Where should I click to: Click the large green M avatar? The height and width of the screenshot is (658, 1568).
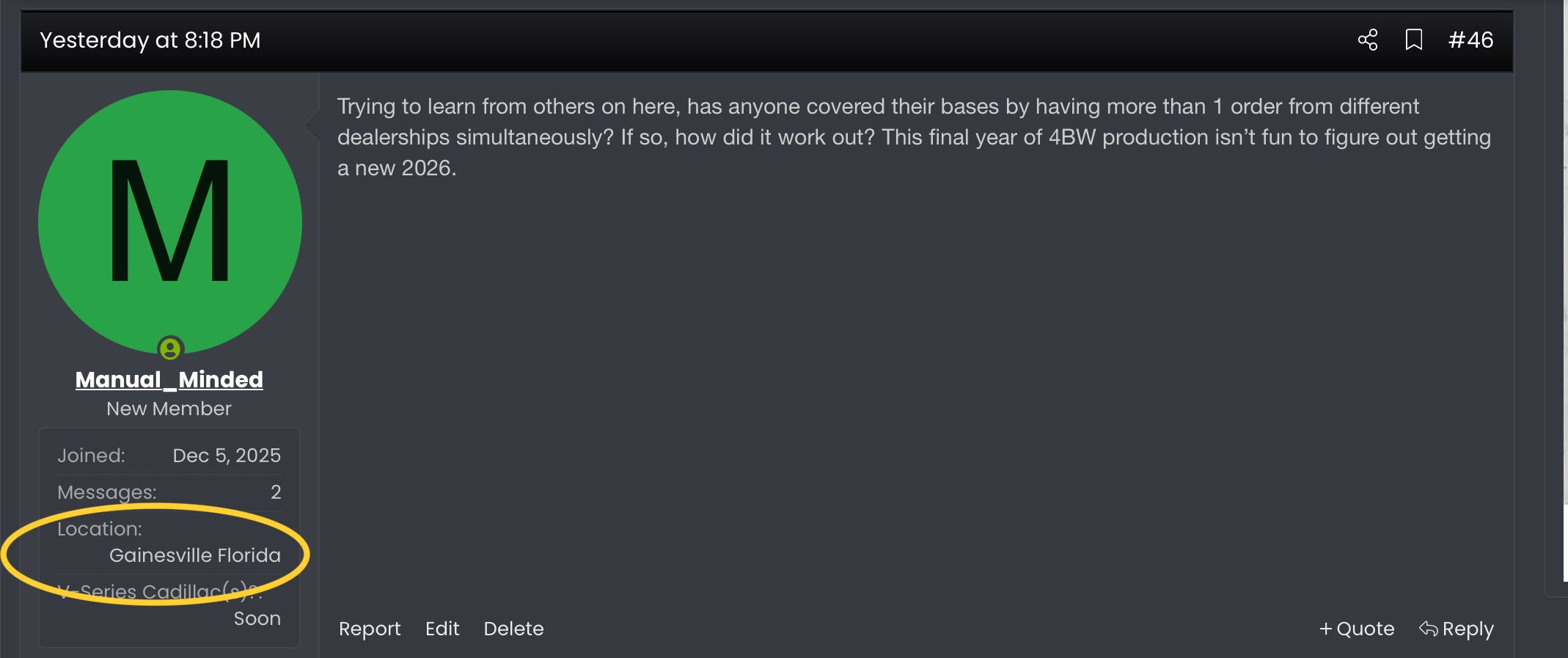click(170, 220)
